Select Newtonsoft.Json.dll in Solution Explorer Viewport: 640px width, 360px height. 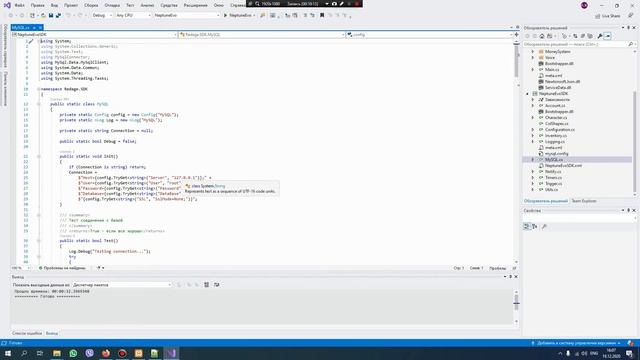point(562,82)
